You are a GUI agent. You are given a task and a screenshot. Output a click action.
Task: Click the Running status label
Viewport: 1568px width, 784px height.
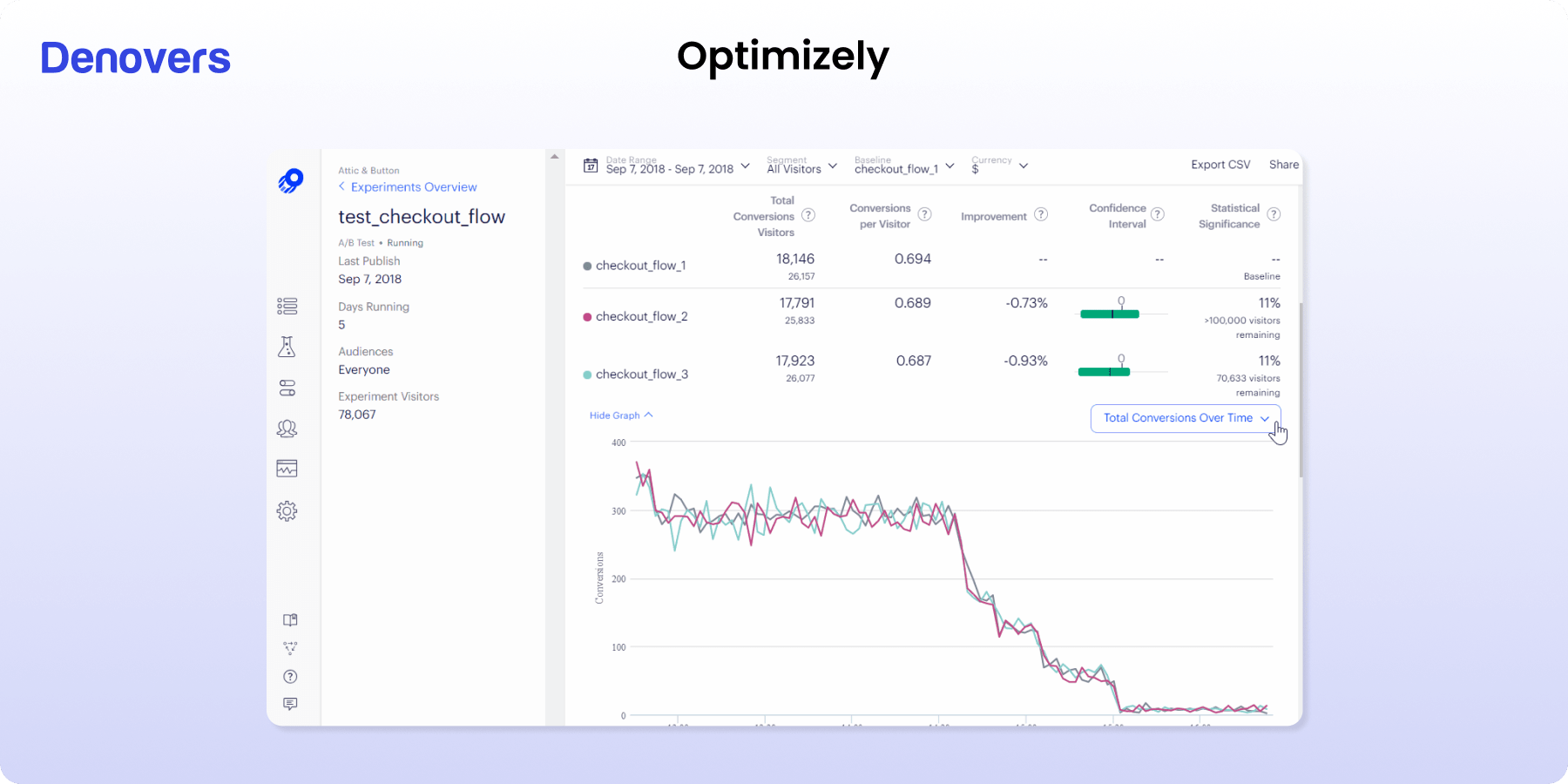tap(405, 243)
